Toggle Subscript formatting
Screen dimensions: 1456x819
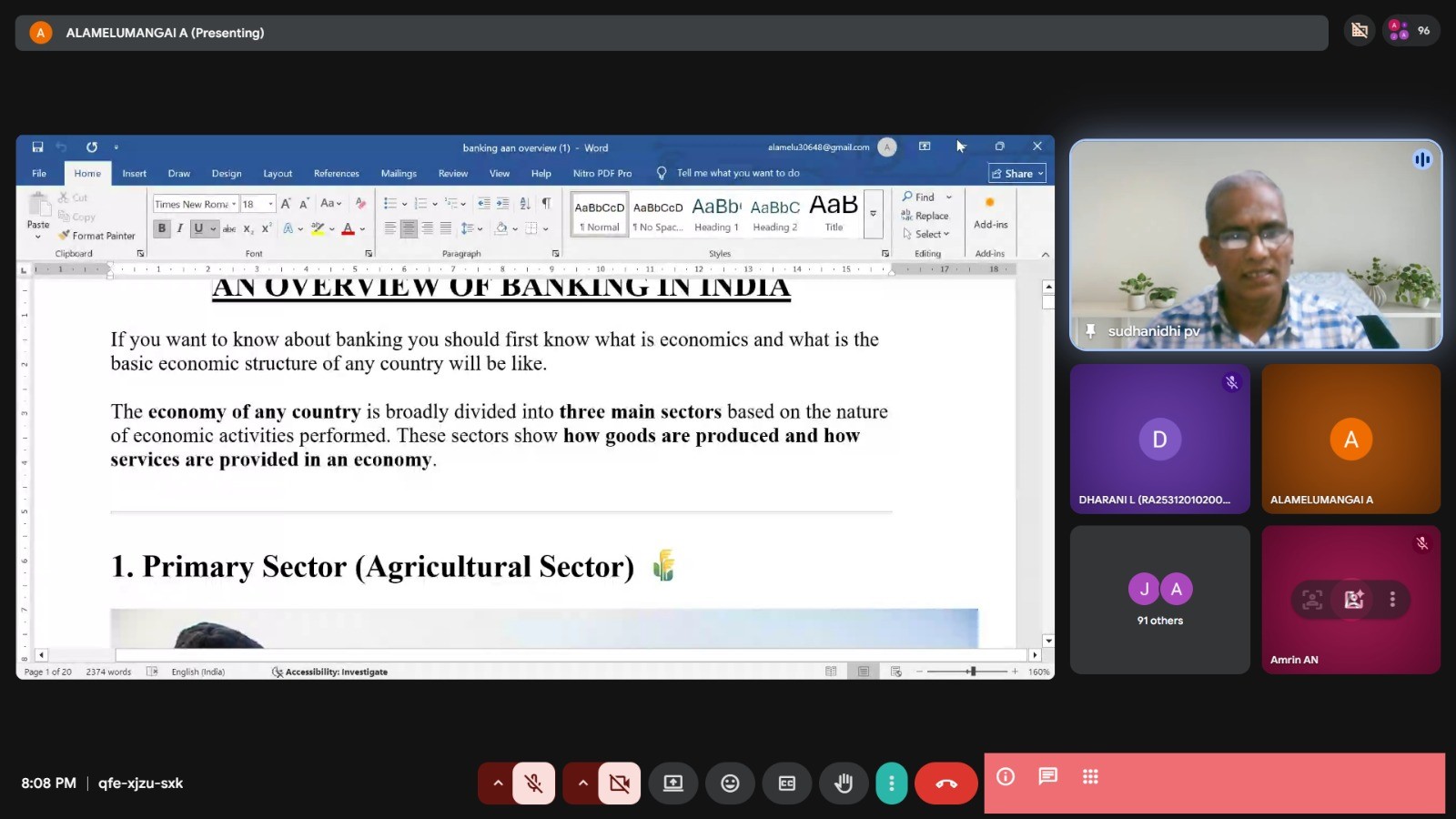(x=248, y=228)
